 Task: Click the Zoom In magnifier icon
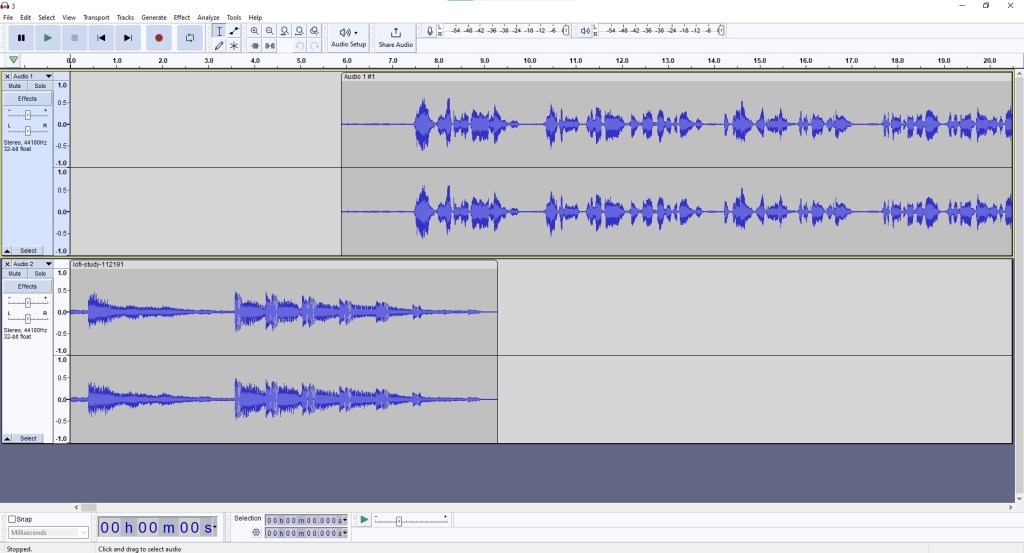tap(255, 31)
